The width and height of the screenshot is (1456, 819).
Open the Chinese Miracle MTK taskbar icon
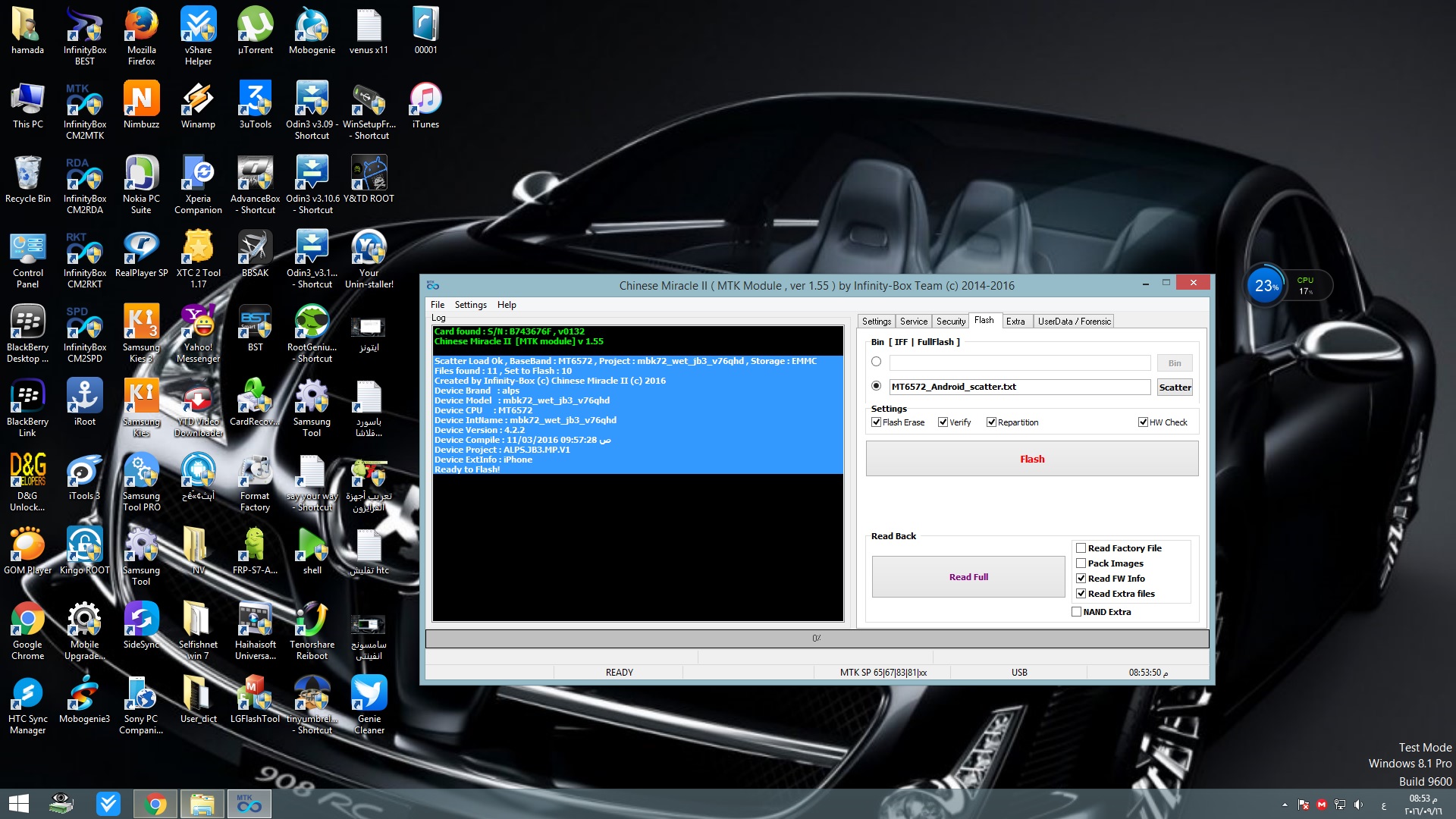click(248, 804)
